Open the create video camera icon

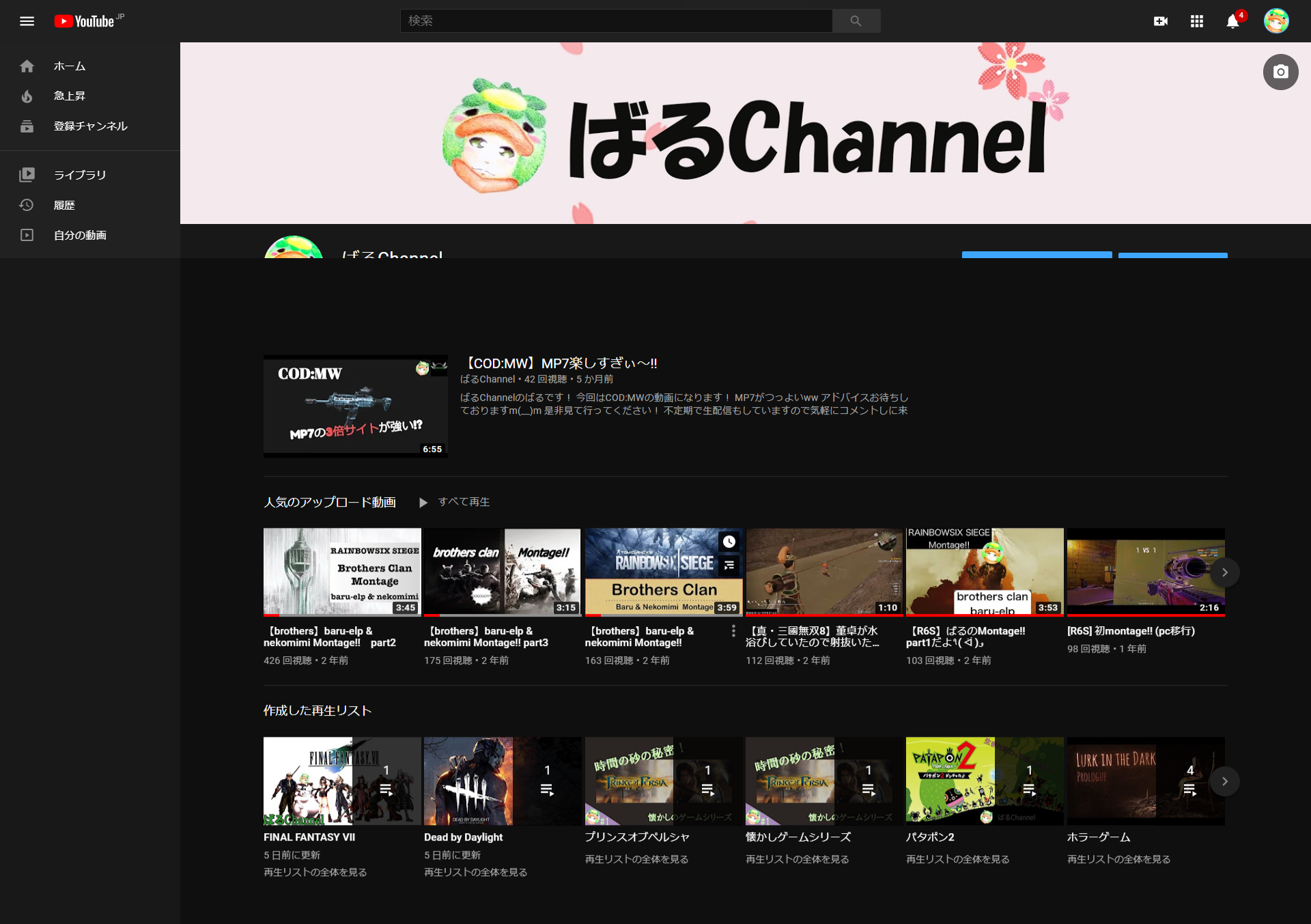pyautogui.click(x=1160, y=21)
